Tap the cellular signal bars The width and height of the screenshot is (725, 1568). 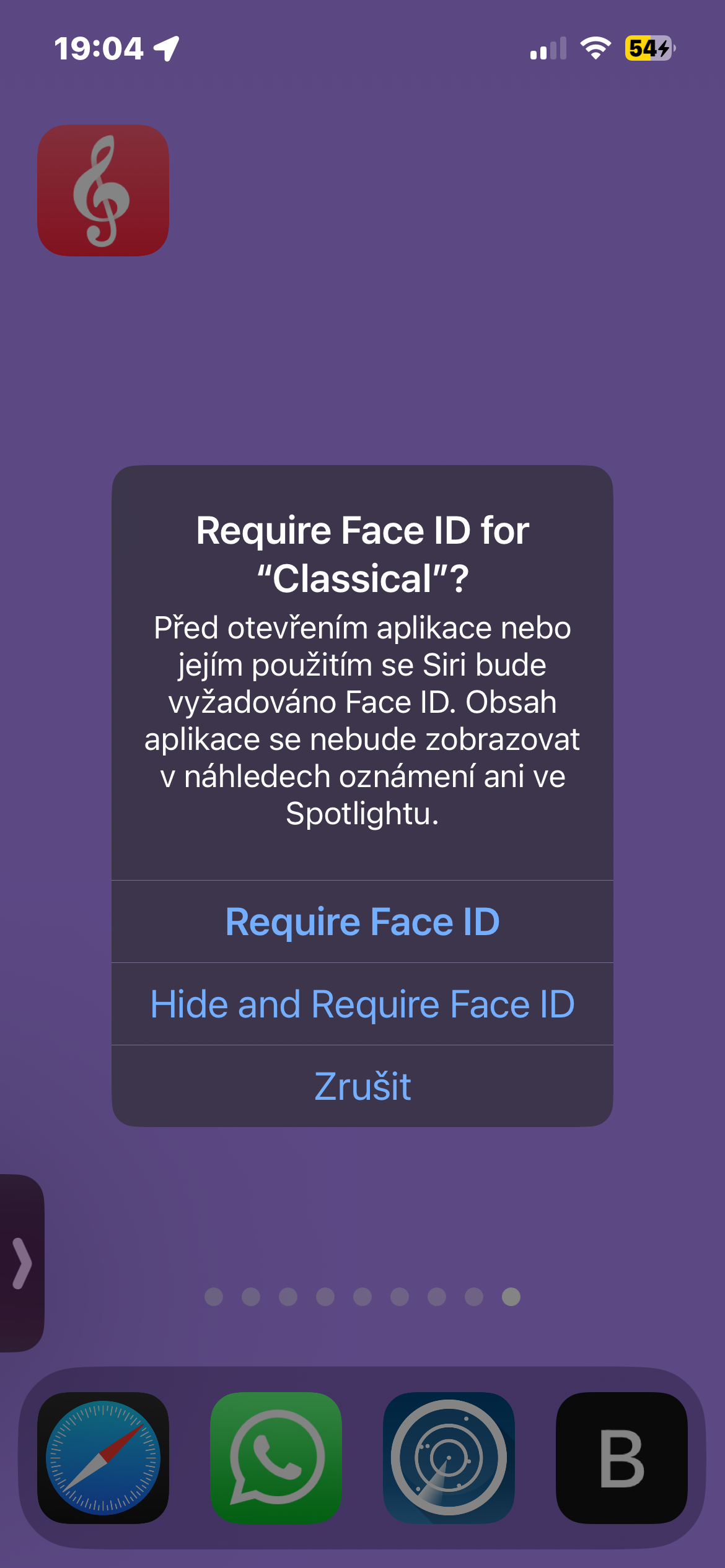coord(548,48)
